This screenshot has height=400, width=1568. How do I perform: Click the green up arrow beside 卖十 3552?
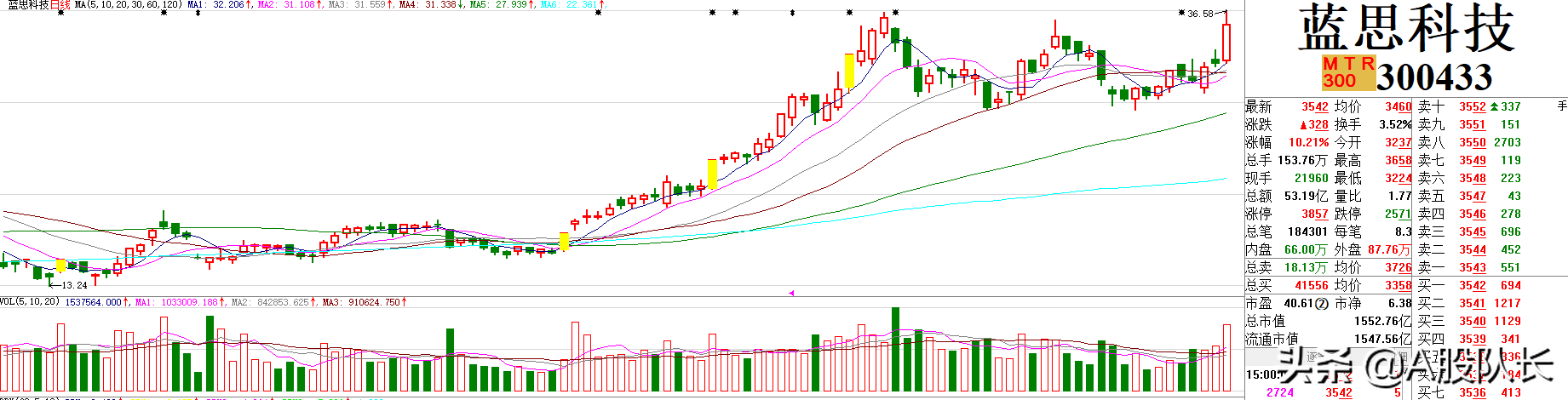coord(1494,106)
